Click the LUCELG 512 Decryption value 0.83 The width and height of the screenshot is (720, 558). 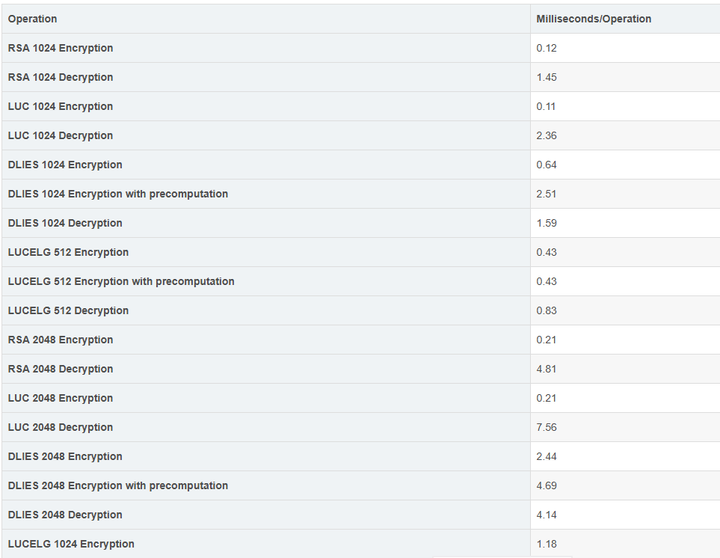click(x=546, y=310)
